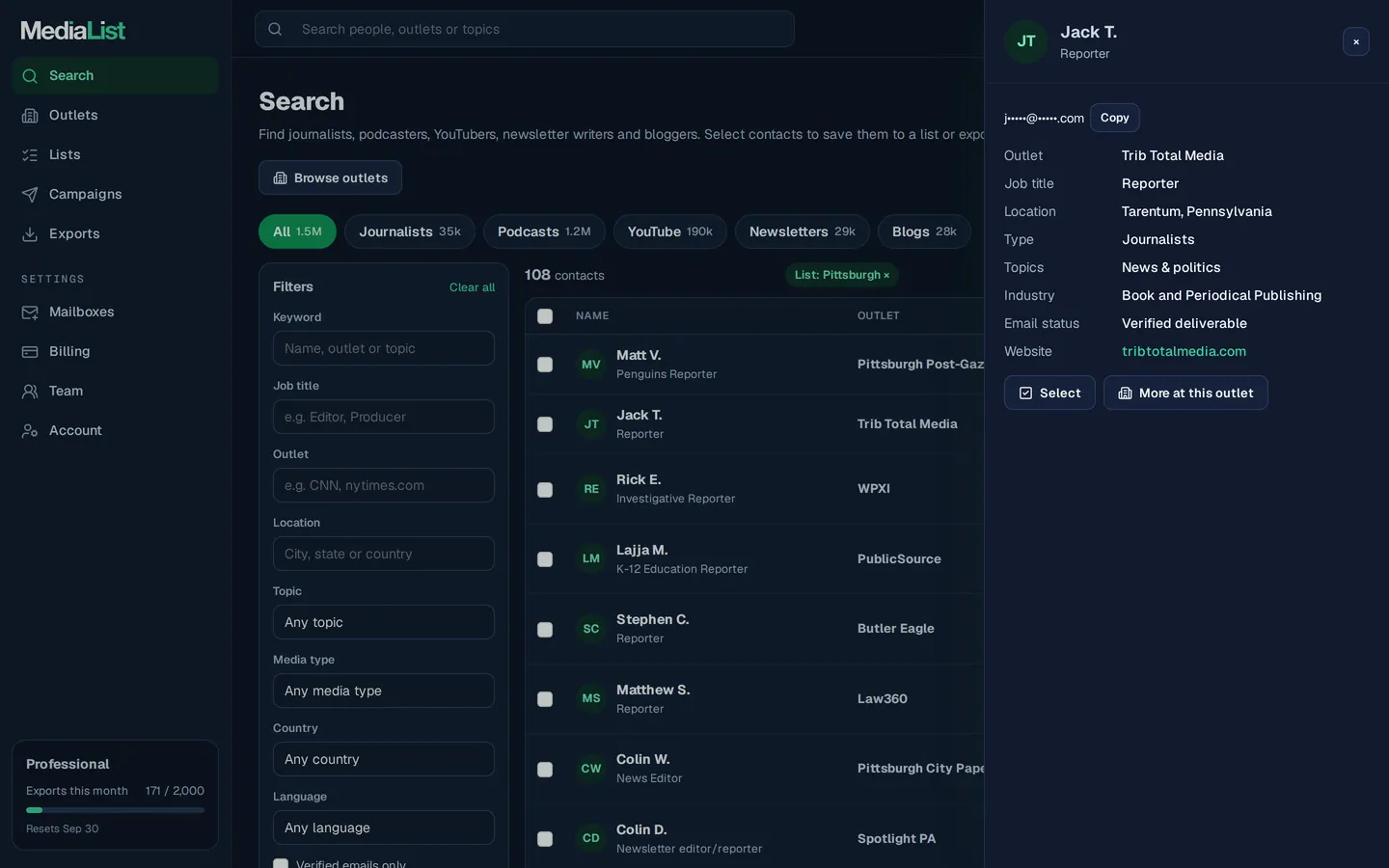Image resolution: width=1389 pixels, height=868 pixels.
Task: Open Campaigns from the sidebar
Action: (x=115, y=194)
